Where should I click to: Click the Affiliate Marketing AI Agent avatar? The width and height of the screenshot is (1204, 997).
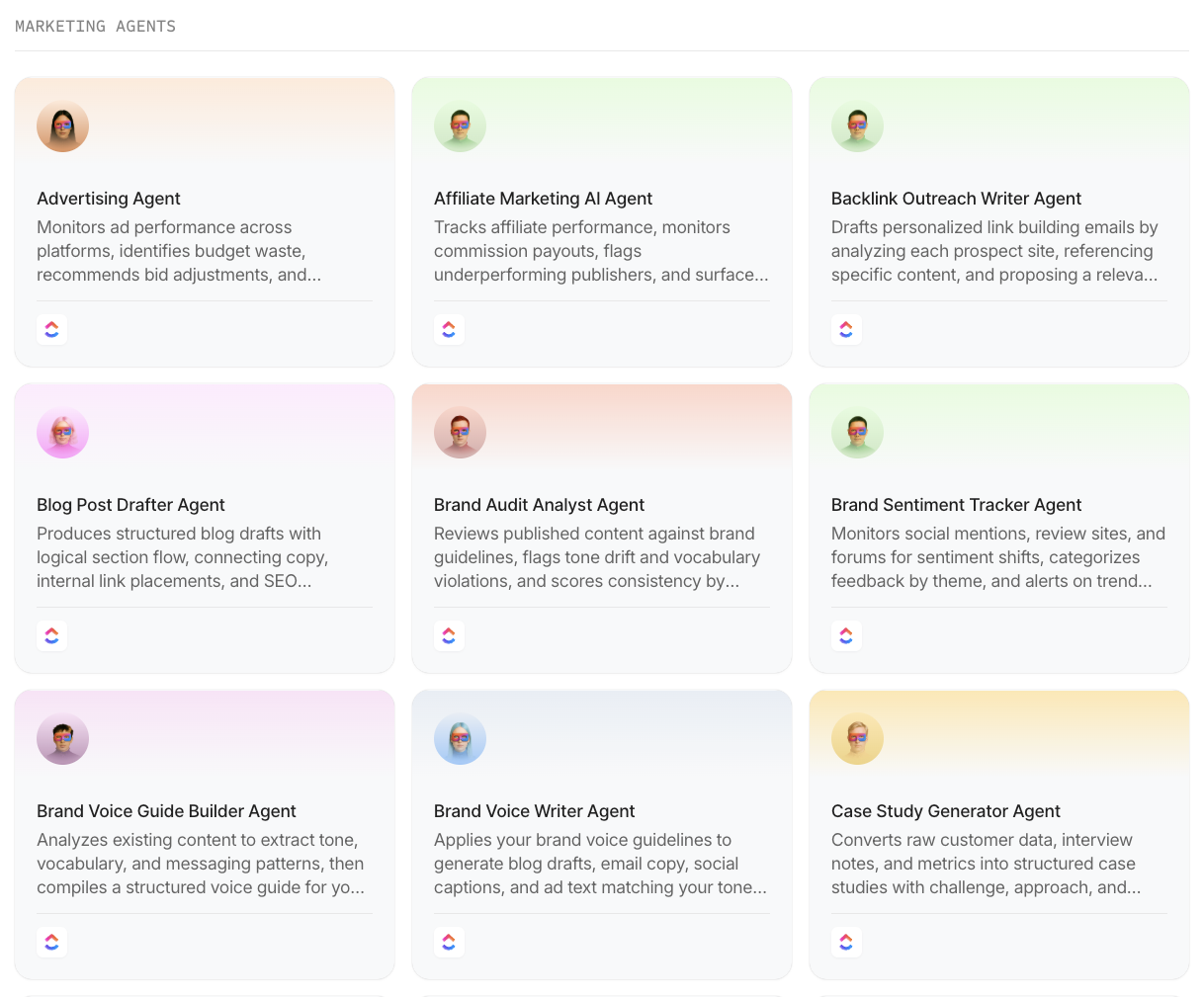460,125
